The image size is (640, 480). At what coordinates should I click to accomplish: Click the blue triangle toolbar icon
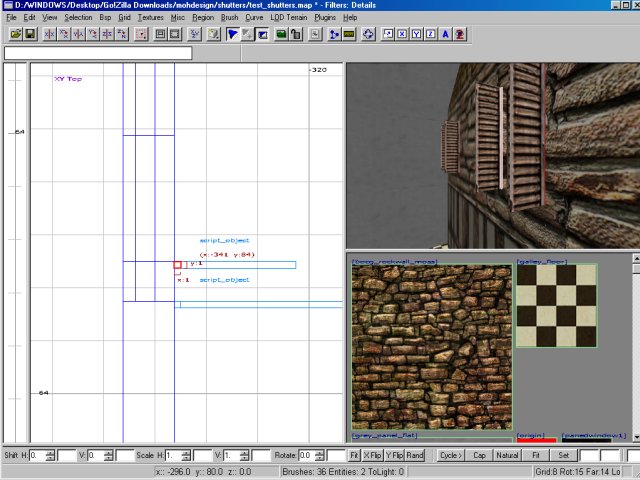click(x=232, y=34)
